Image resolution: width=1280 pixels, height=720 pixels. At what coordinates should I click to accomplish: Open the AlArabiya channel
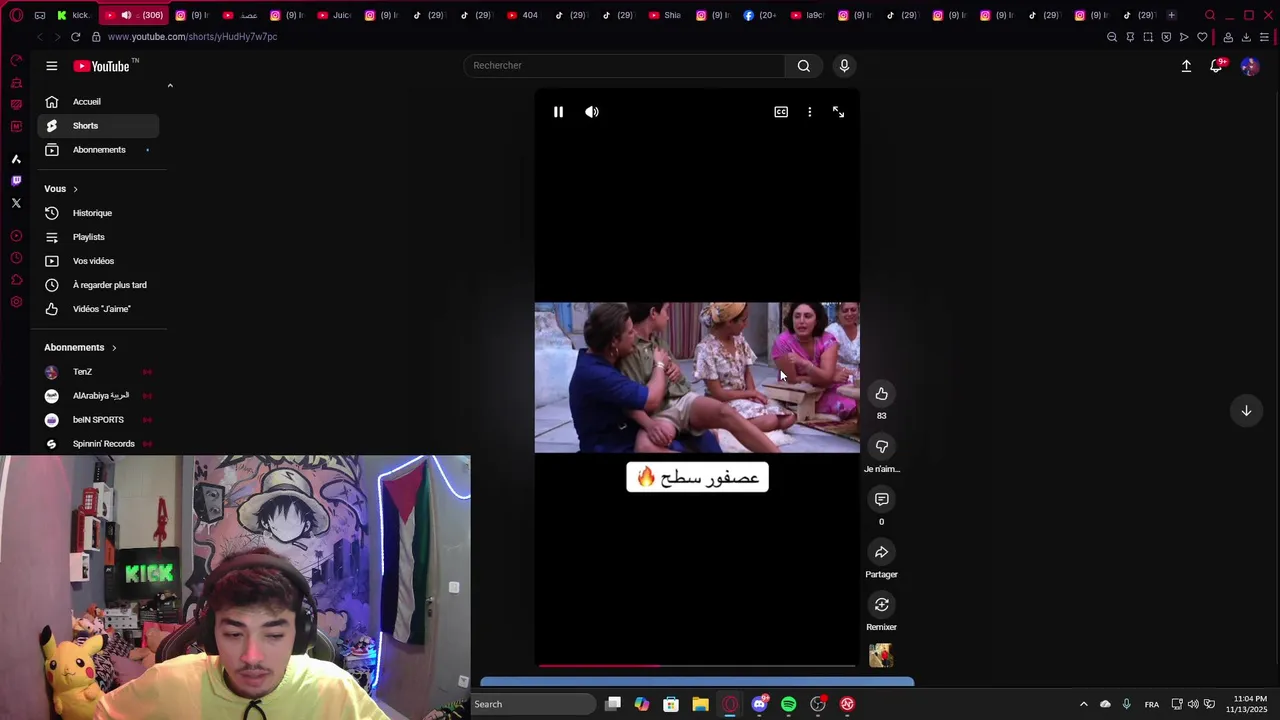coord(98,396)
